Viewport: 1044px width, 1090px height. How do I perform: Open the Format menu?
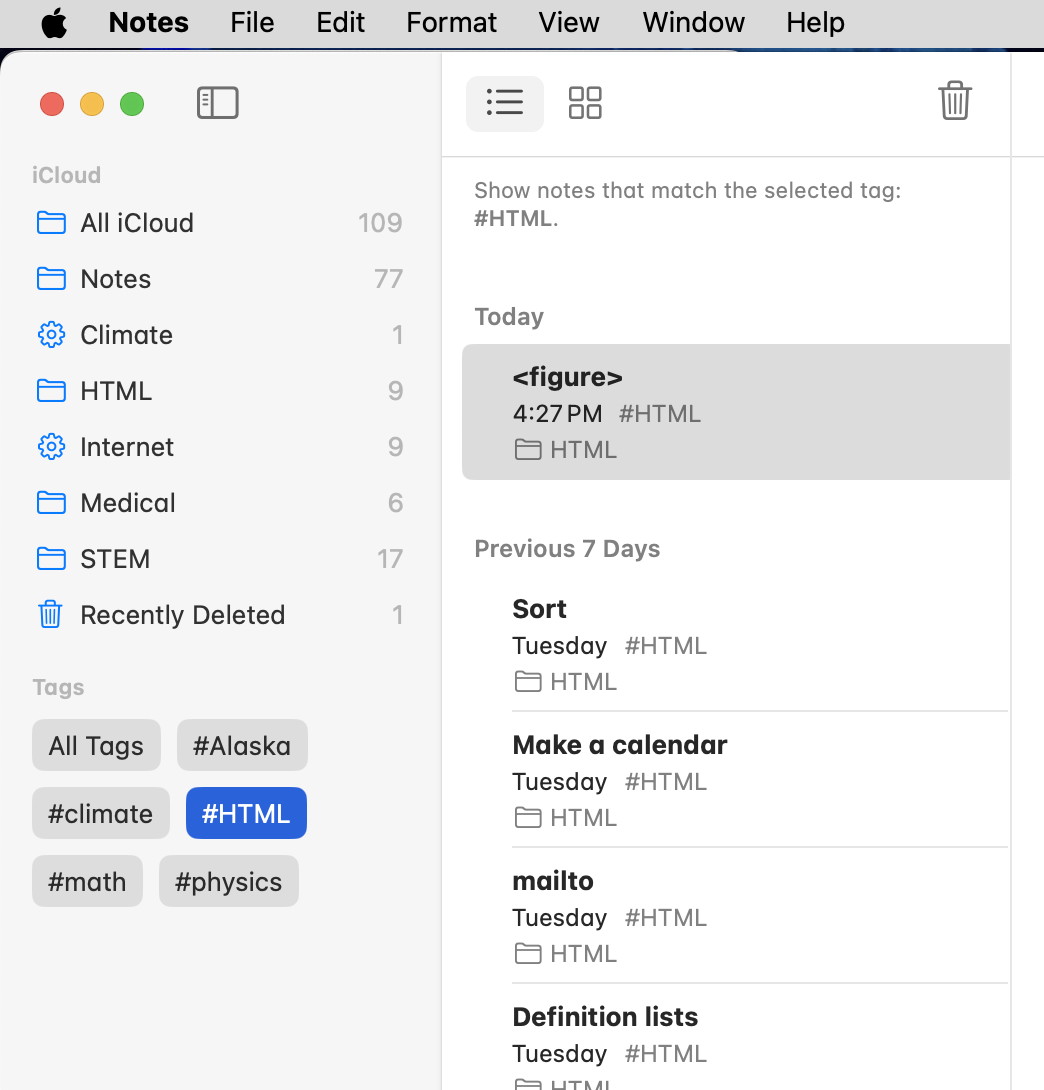(452, 23)
